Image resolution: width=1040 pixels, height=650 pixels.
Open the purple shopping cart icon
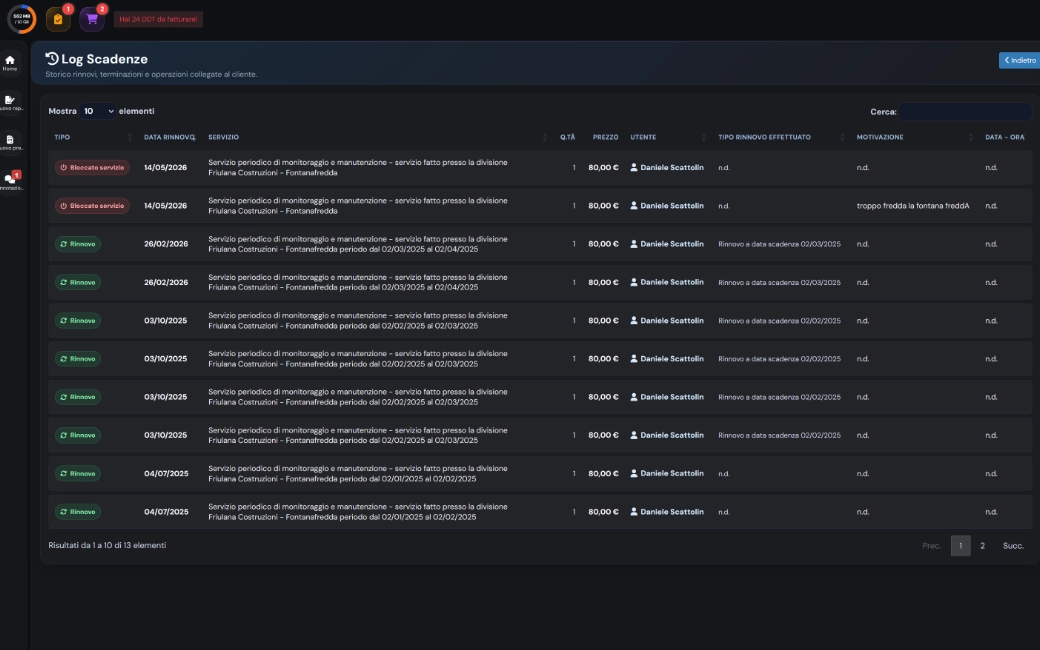click(x=92, y=19)
